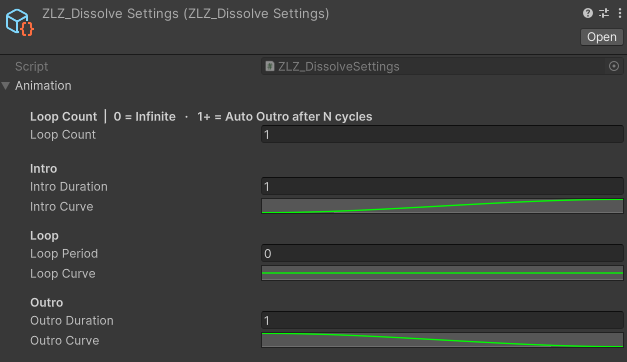Click the Intro section header

(44, 169)
